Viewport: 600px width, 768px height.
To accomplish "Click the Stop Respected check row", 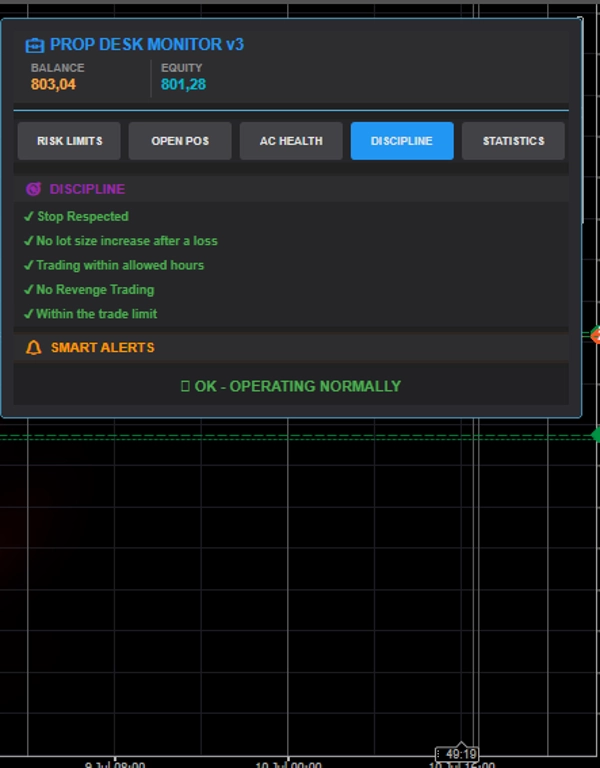I will click(76, 216).
